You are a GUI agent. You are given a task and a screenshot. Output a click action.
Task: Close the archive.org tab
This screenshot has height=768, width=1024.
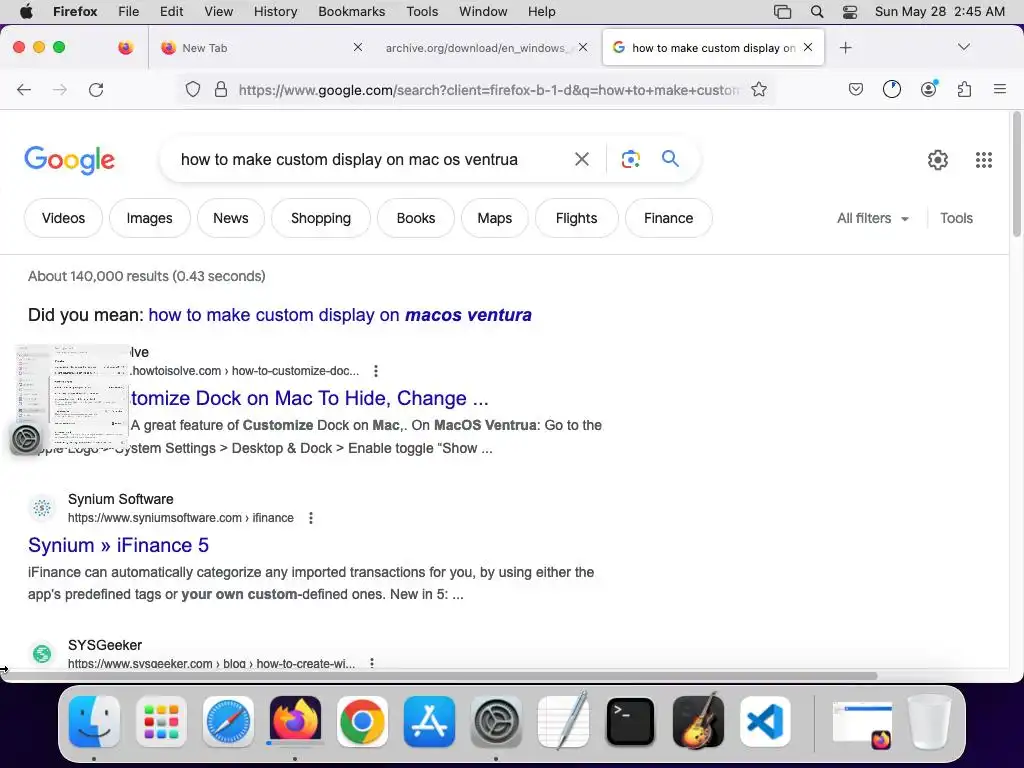583,47
